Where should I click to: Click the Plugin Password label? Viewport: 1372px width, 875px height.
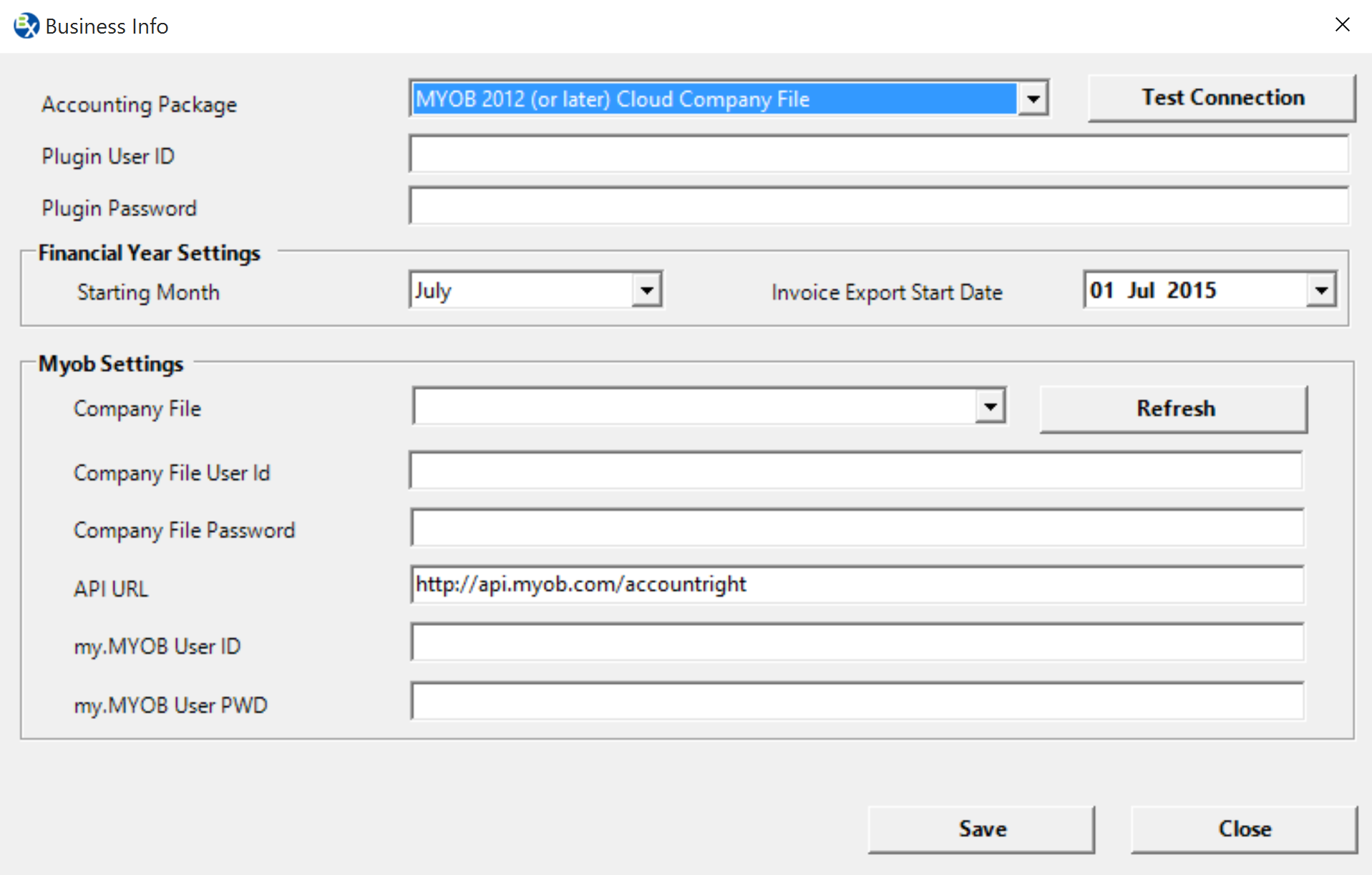tap(119, 209)
